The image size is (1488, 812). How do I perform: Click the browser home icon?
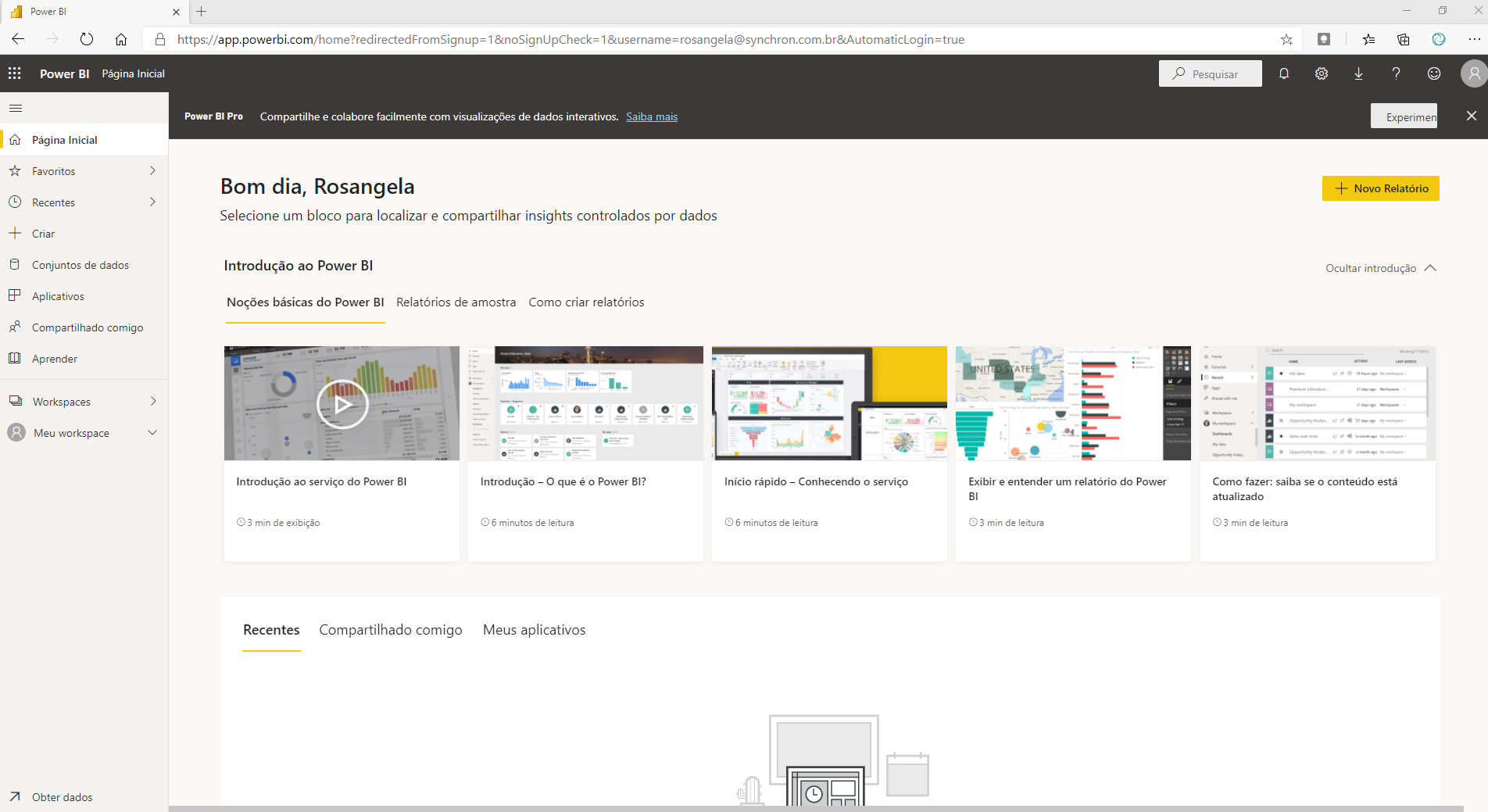tap(121, 39)
